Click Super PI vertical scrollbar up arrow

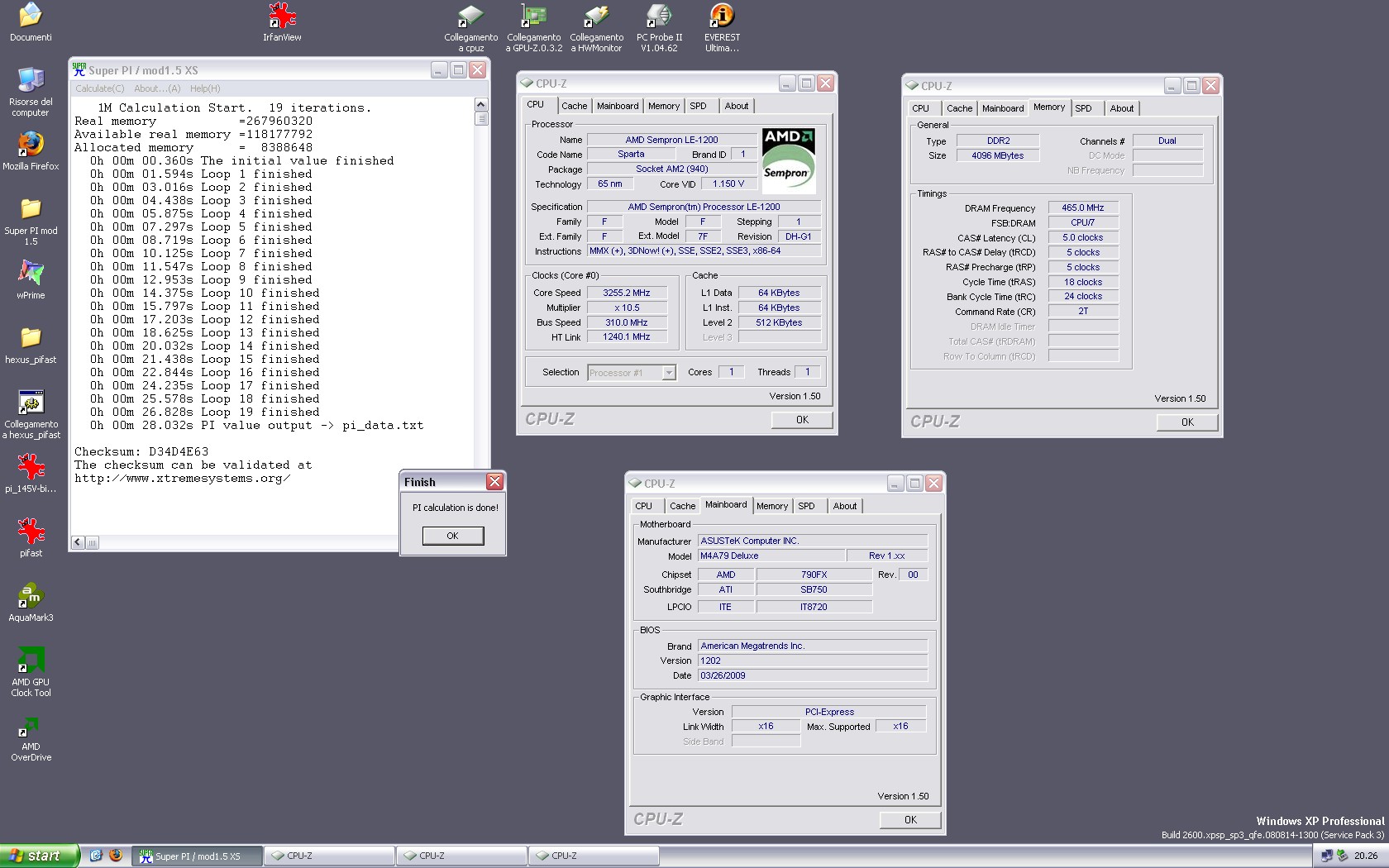pyautogui.click(x=481, y=105)
